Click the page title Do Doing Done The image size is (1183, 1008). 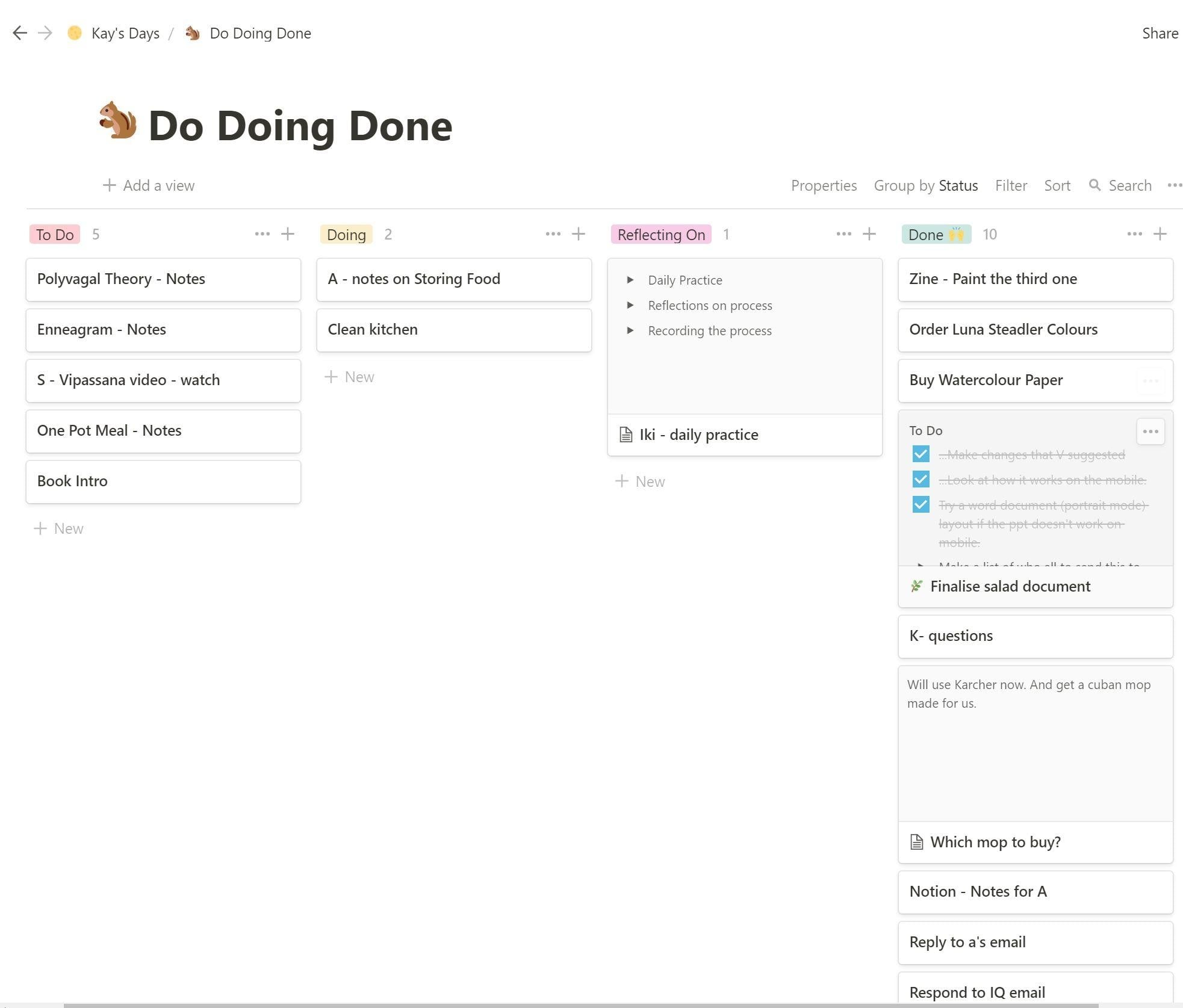[x=300, y=126]
